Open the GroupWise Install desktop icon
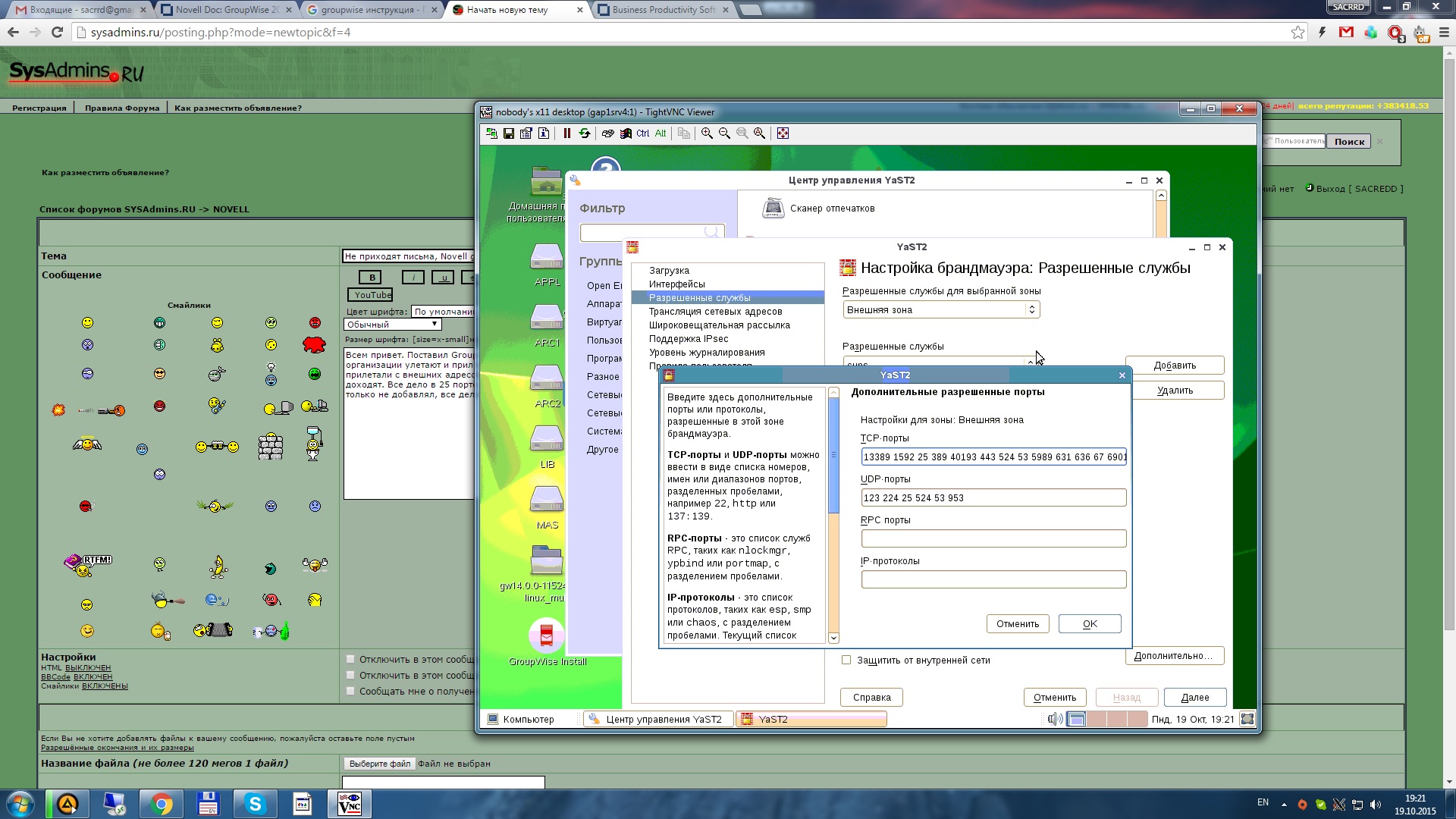The image size is (1456, 819). point(547,642)
